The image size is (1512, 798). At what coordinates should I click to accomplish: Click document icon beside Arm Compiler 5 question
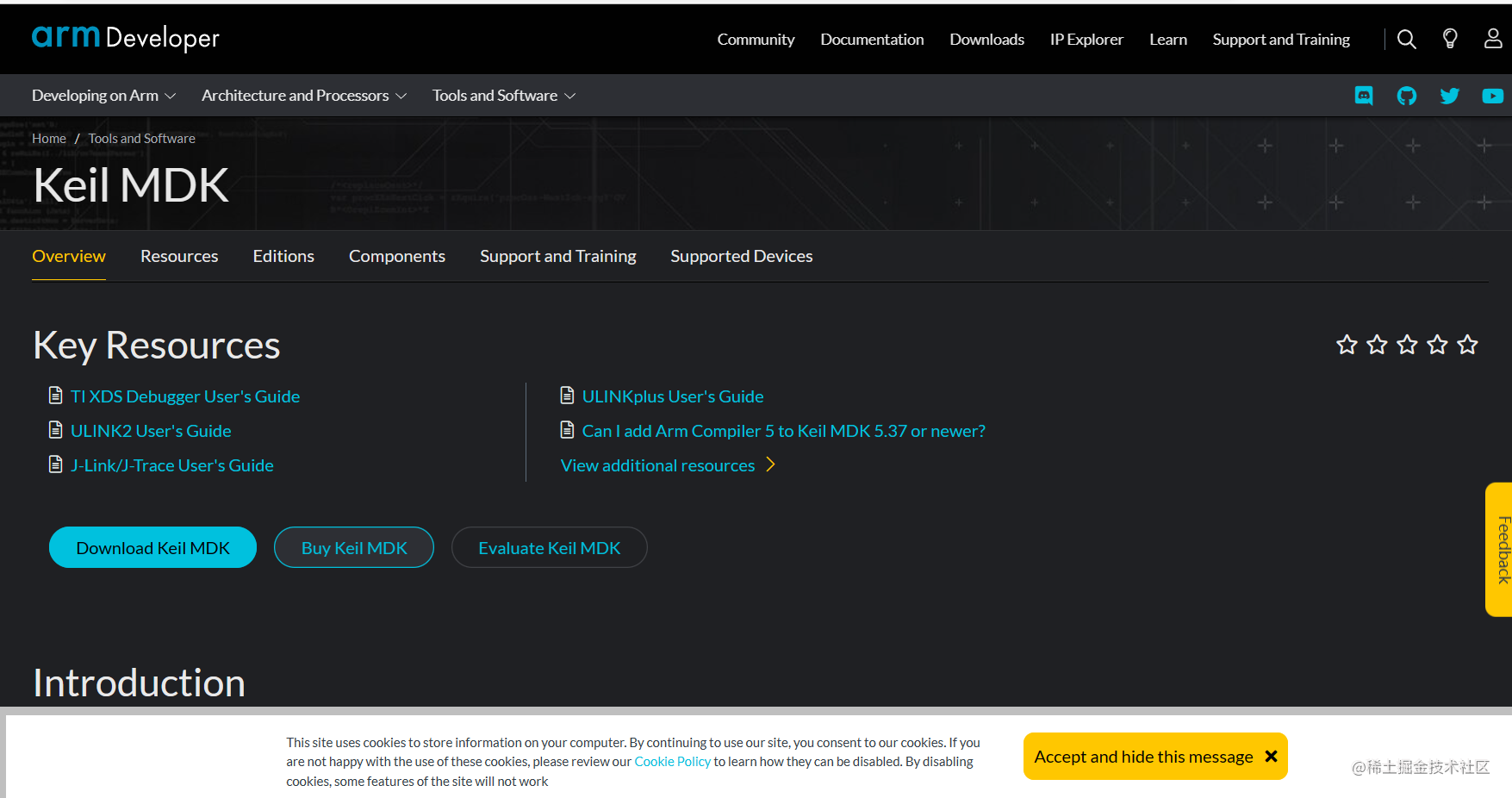(x=567, y=430)
